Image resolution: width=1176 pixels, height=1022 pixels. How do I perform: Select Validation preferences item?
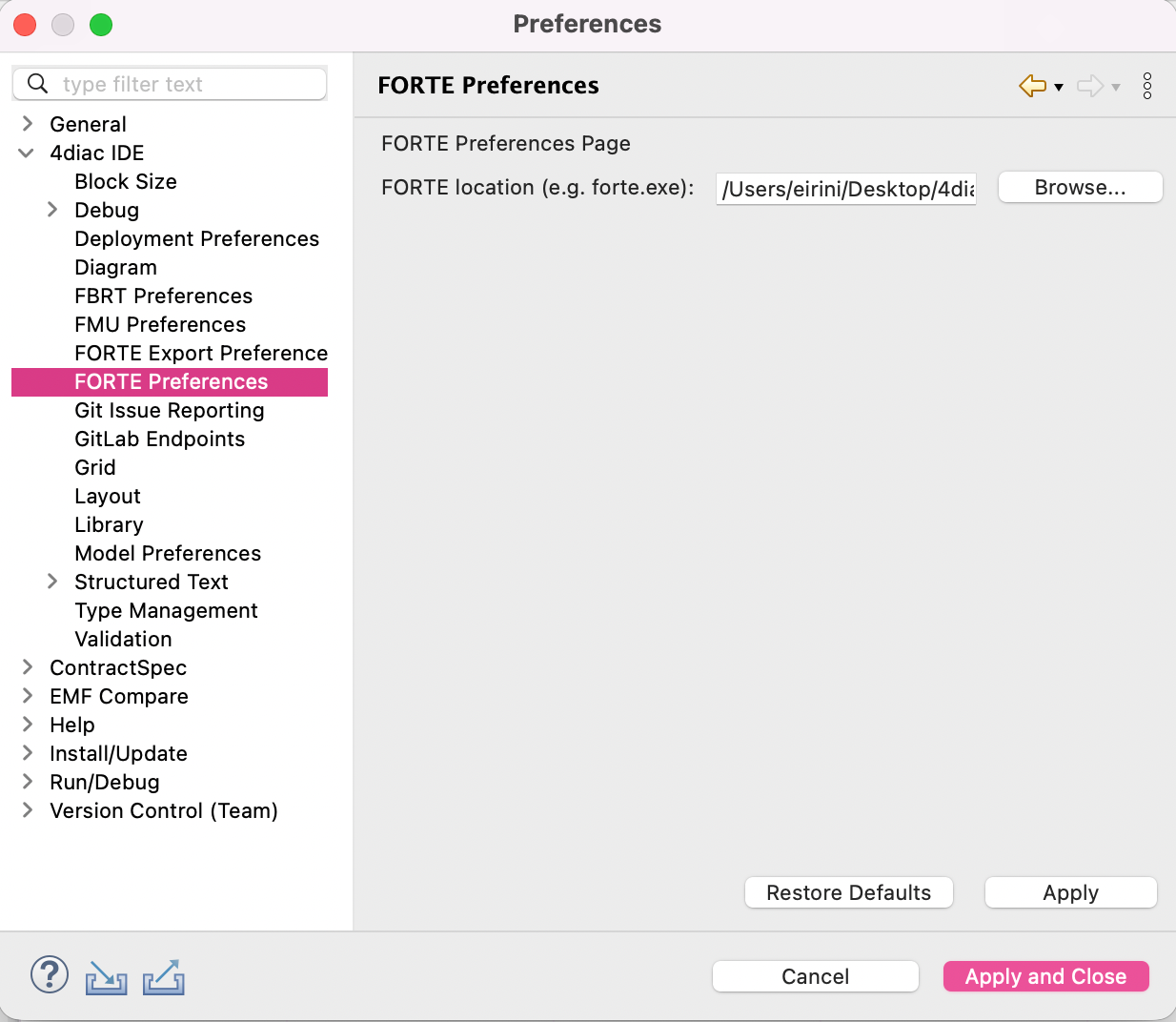[124, 639]
